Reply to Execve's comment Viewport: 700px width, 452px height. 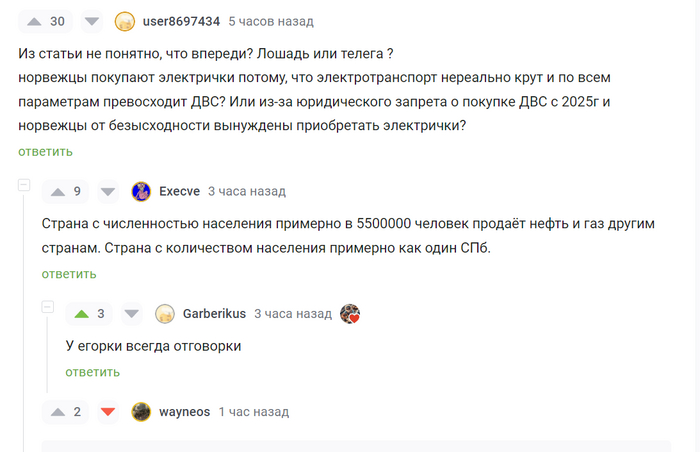[x=69, y=274]
